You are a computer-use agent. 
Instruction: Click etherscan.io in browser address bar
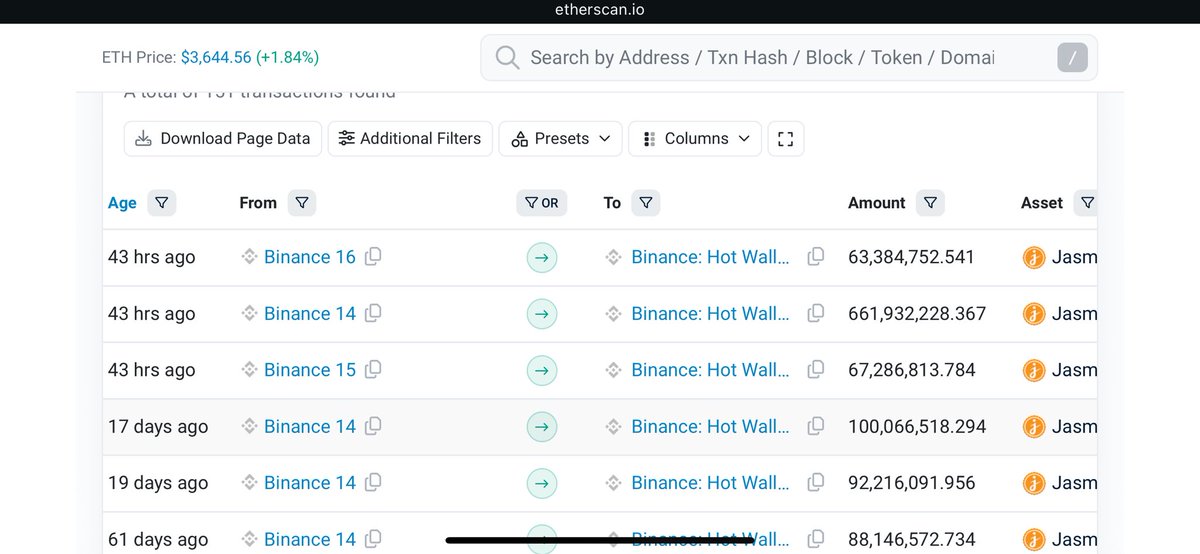(600, 11)
